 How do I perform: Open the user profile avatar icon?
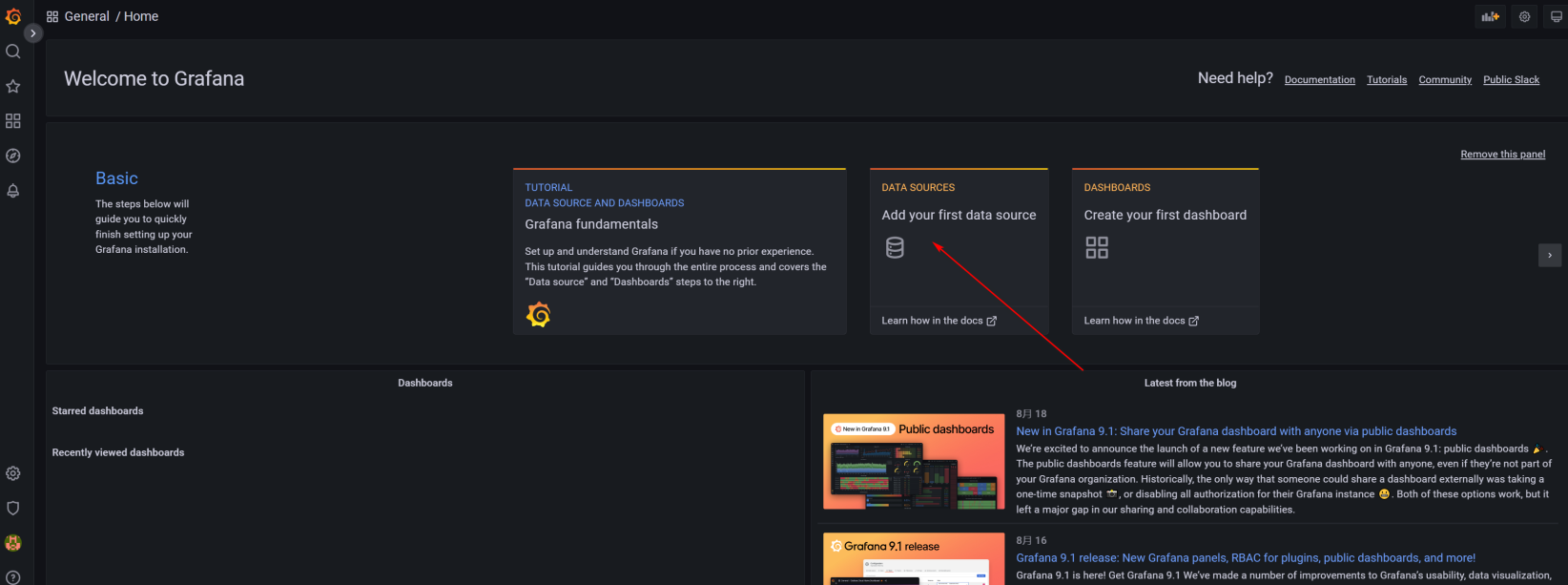point(13,543)
